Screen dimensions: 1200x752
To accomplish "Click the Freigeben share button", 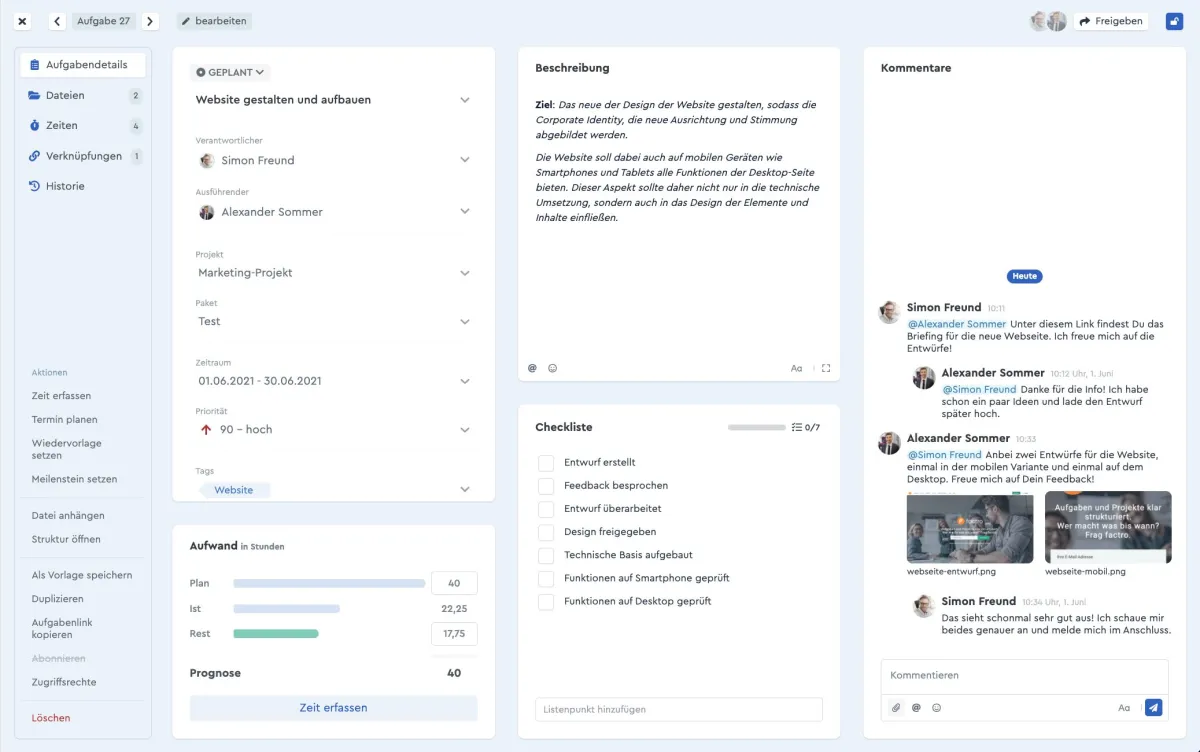I will tap(1111, 21).
